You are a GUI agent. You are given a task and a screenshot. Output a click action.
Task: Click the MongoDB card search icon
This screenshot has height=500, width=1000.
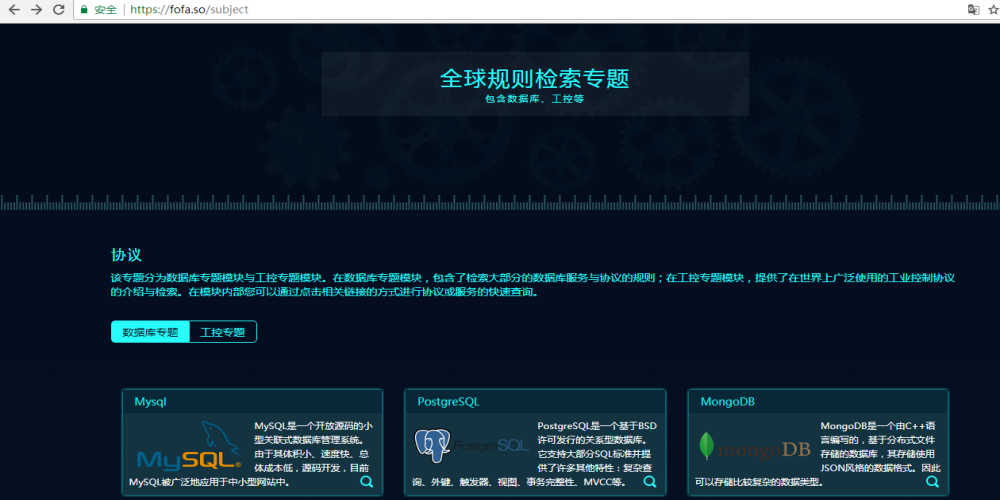(x=932, y=482)
